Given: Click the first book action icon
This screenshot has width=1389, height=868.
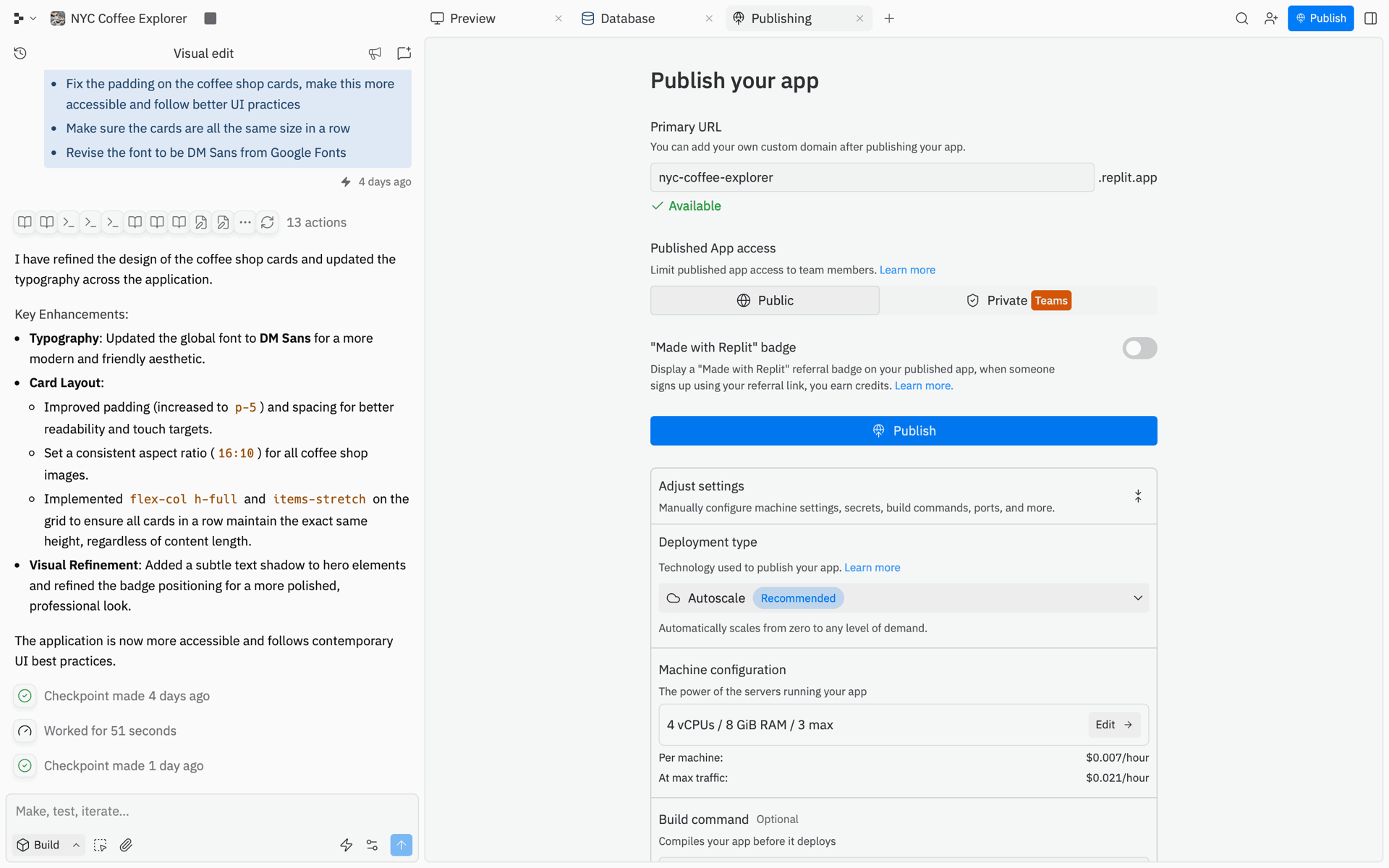Looking at the screenshot, I should [x=25, y=222].
